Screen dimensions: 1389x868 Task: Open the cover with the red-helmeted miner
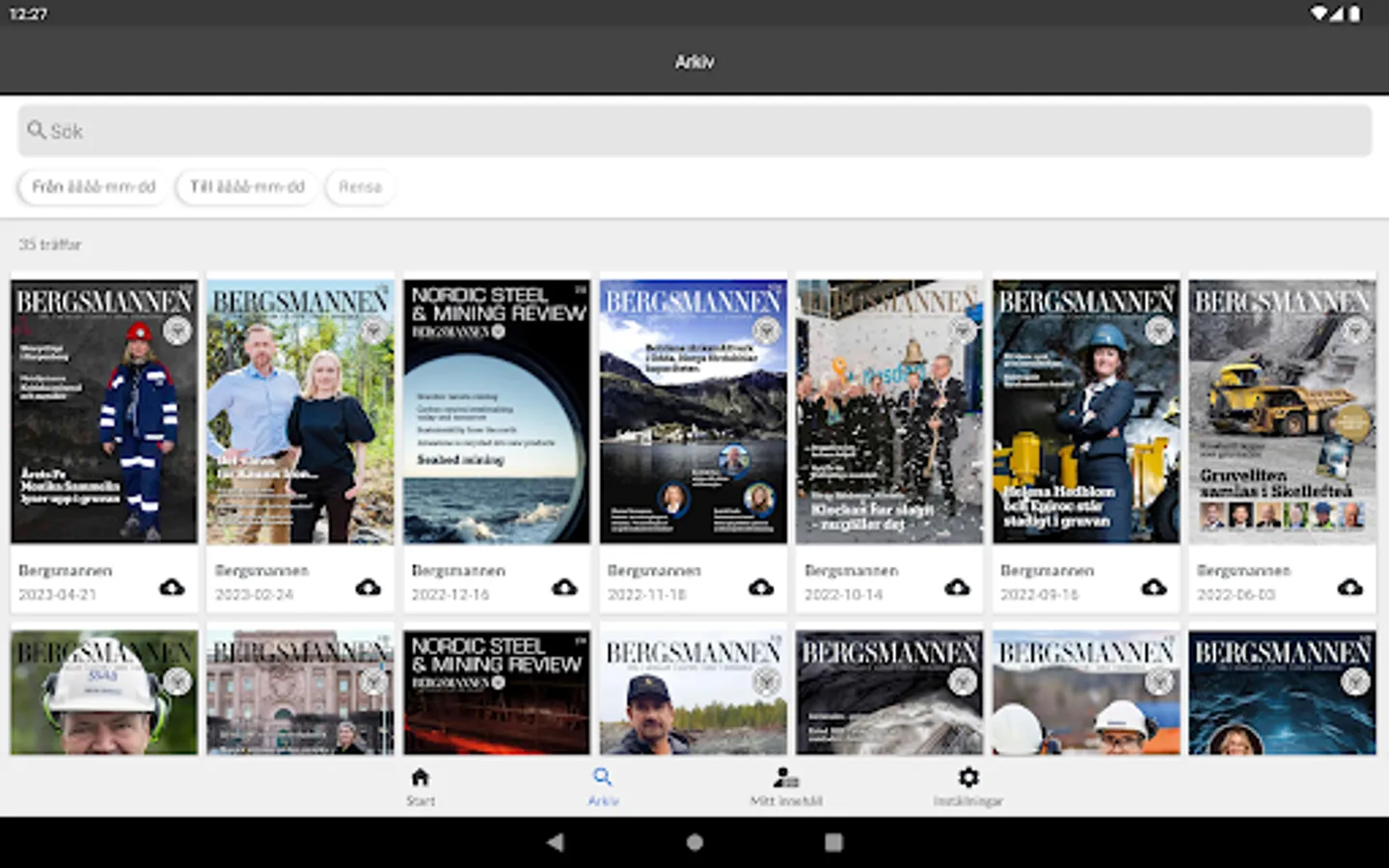click(x=104, y=412)
